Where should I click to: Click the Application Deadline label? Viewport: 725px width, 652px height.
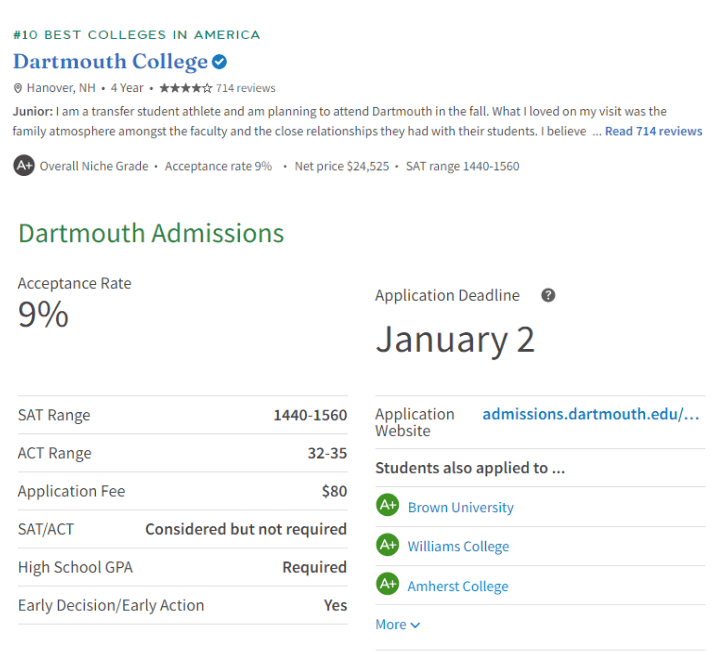pyautogui.click(x=448, y=295)
